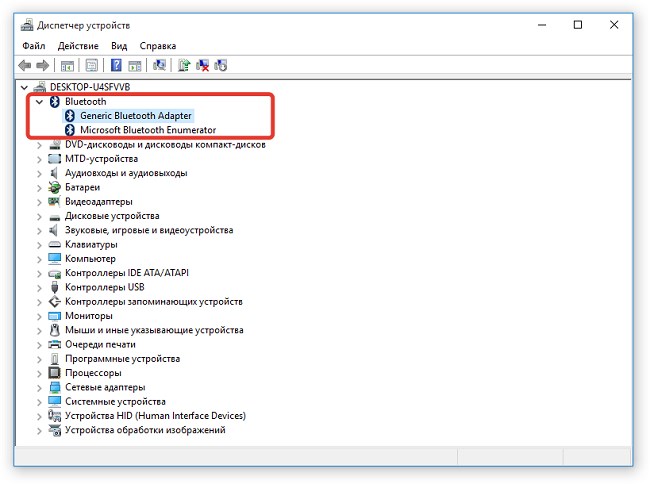The width and height of the screenshot is (650, 484).
Task: Click the Процессоры chip icon
Action: [x=54, y=373]
